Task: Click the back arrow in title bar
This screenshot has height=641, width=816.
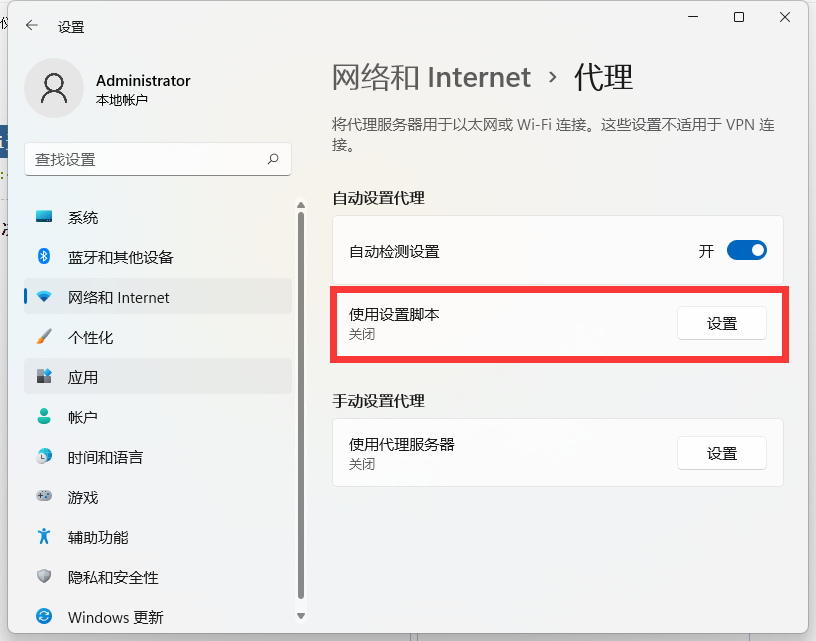Action: (x=32, y=27)
